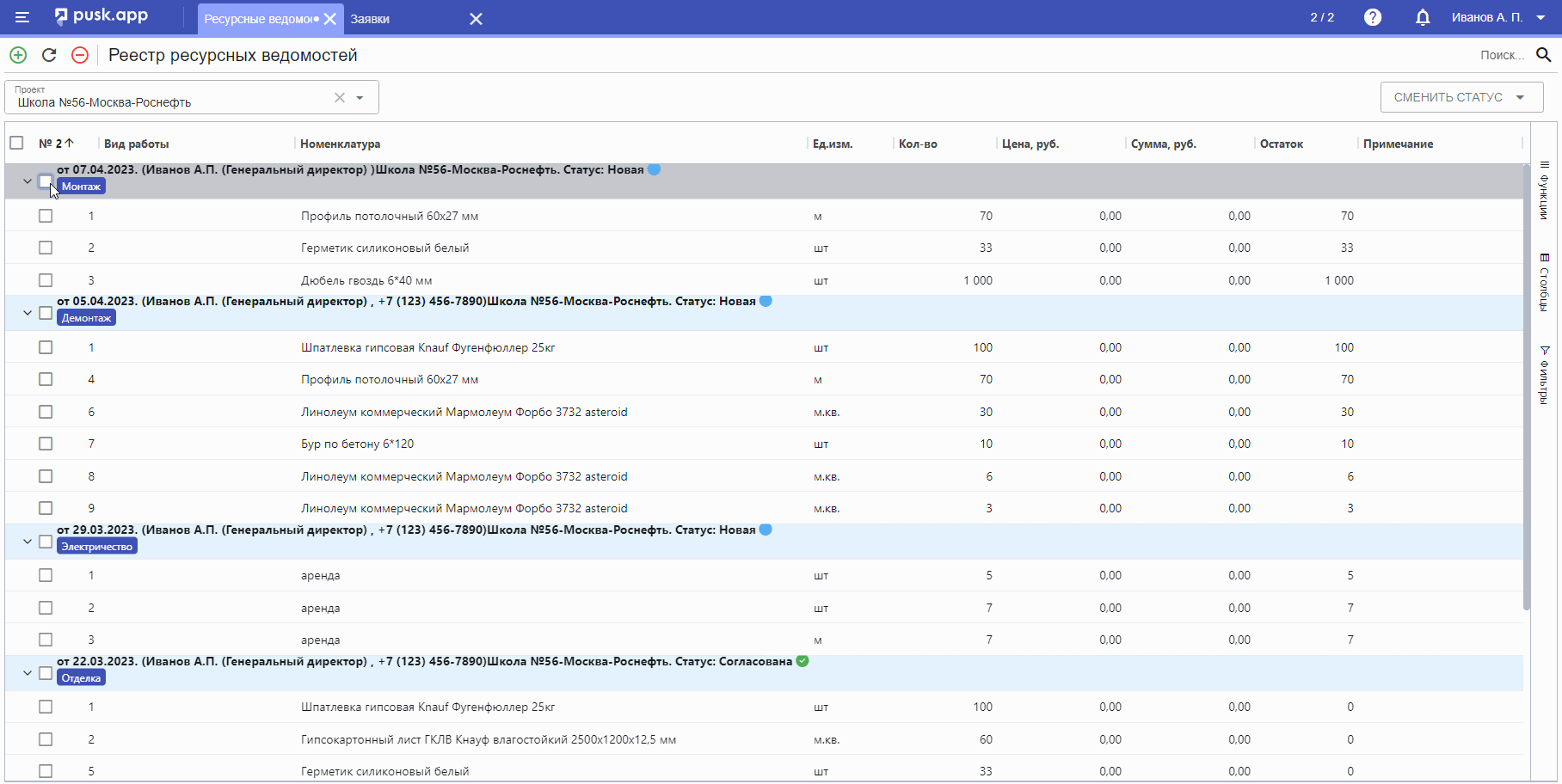This screenshot has width=1562, height=784.
Task: Click the search magnifier icon
Action: (x=1544, y=55)
